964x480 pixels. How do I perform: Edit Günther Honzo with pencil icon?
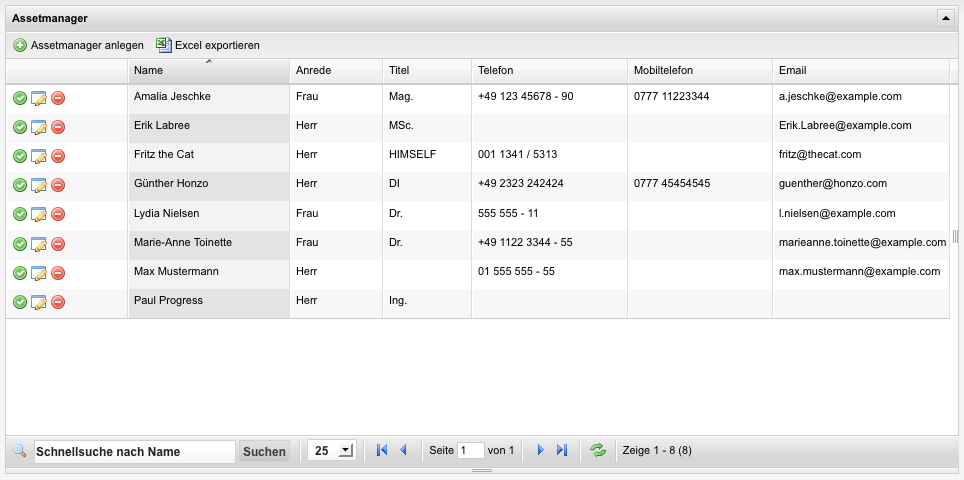pos(39,185)
